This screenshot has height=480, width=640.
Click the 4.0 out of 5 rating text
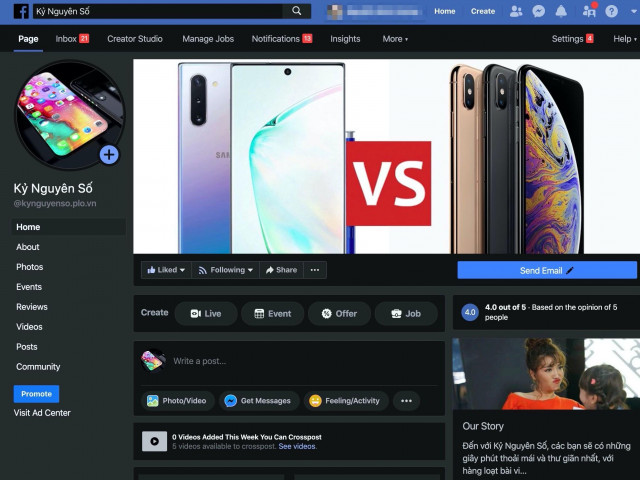coord(551,312)
